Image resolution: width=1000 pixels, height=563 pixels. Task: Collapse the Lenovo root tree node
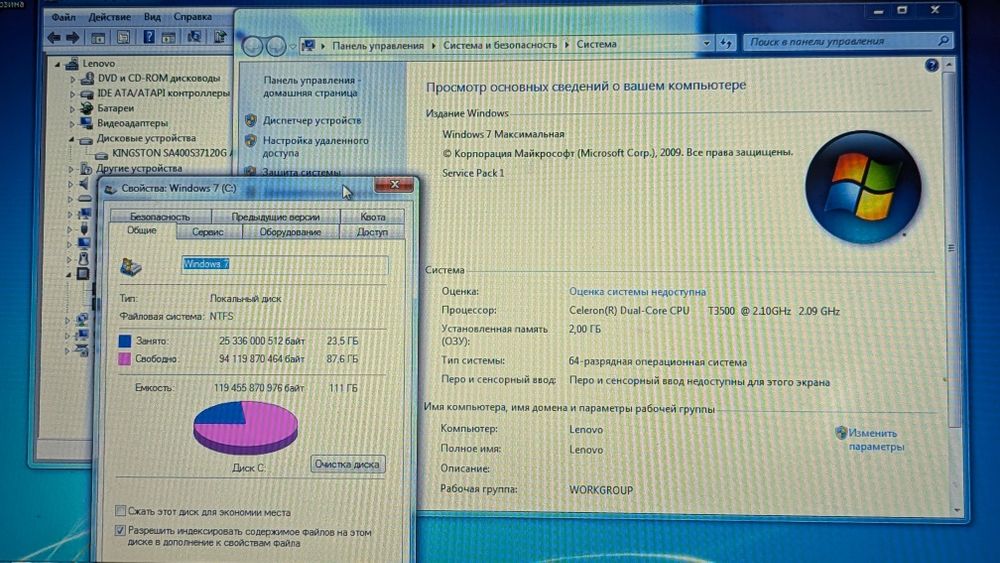pos(57,64)
